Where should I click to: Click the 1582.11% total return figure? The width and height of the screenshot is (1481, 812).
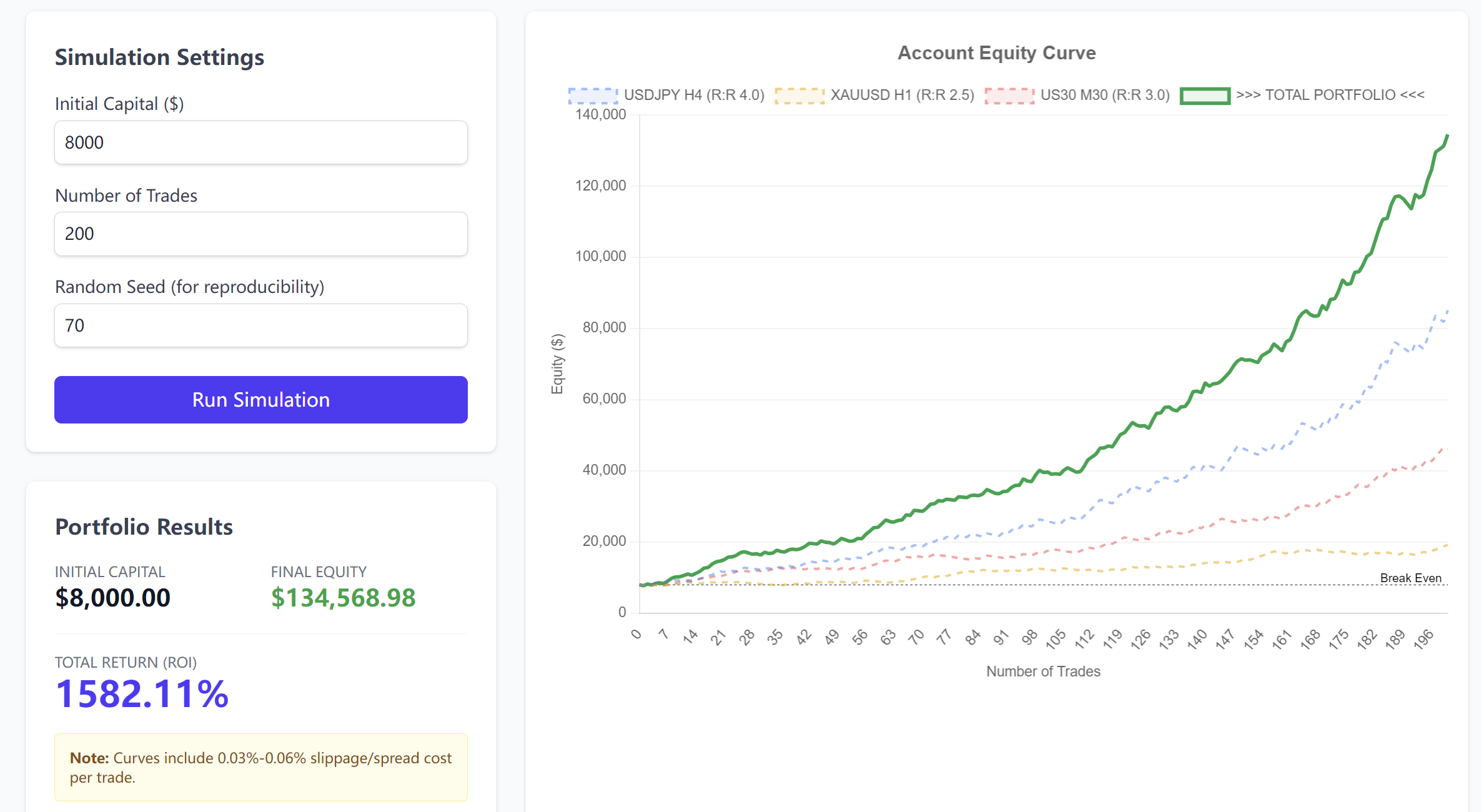(x=142, y=694)
